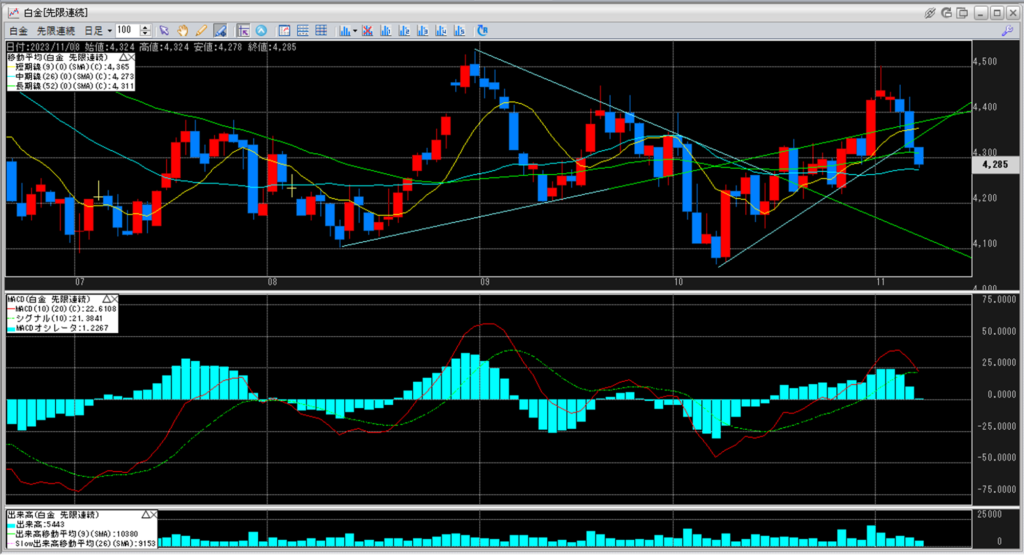This screenshot has height=555, width=1024.
Task: Open the wrench settings icon
Action: [x=1008, y=31]
